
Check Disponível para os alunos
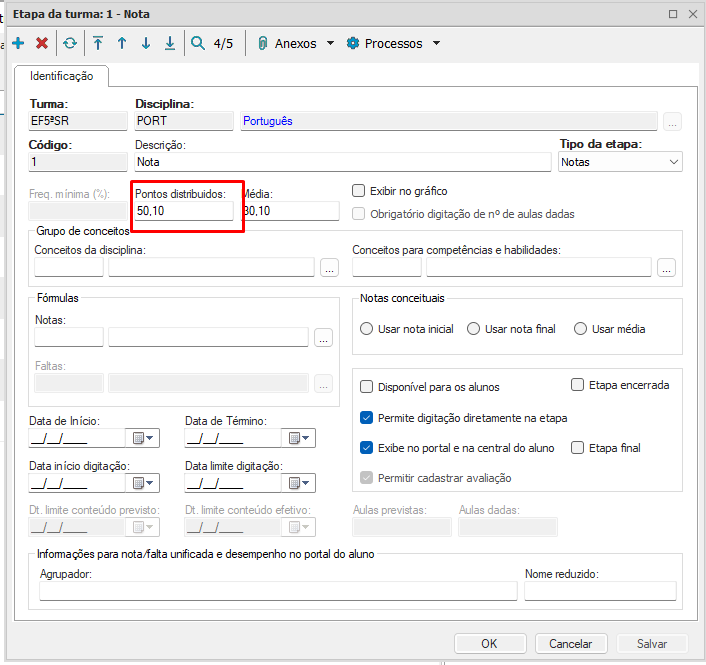[x=366, y=387]
